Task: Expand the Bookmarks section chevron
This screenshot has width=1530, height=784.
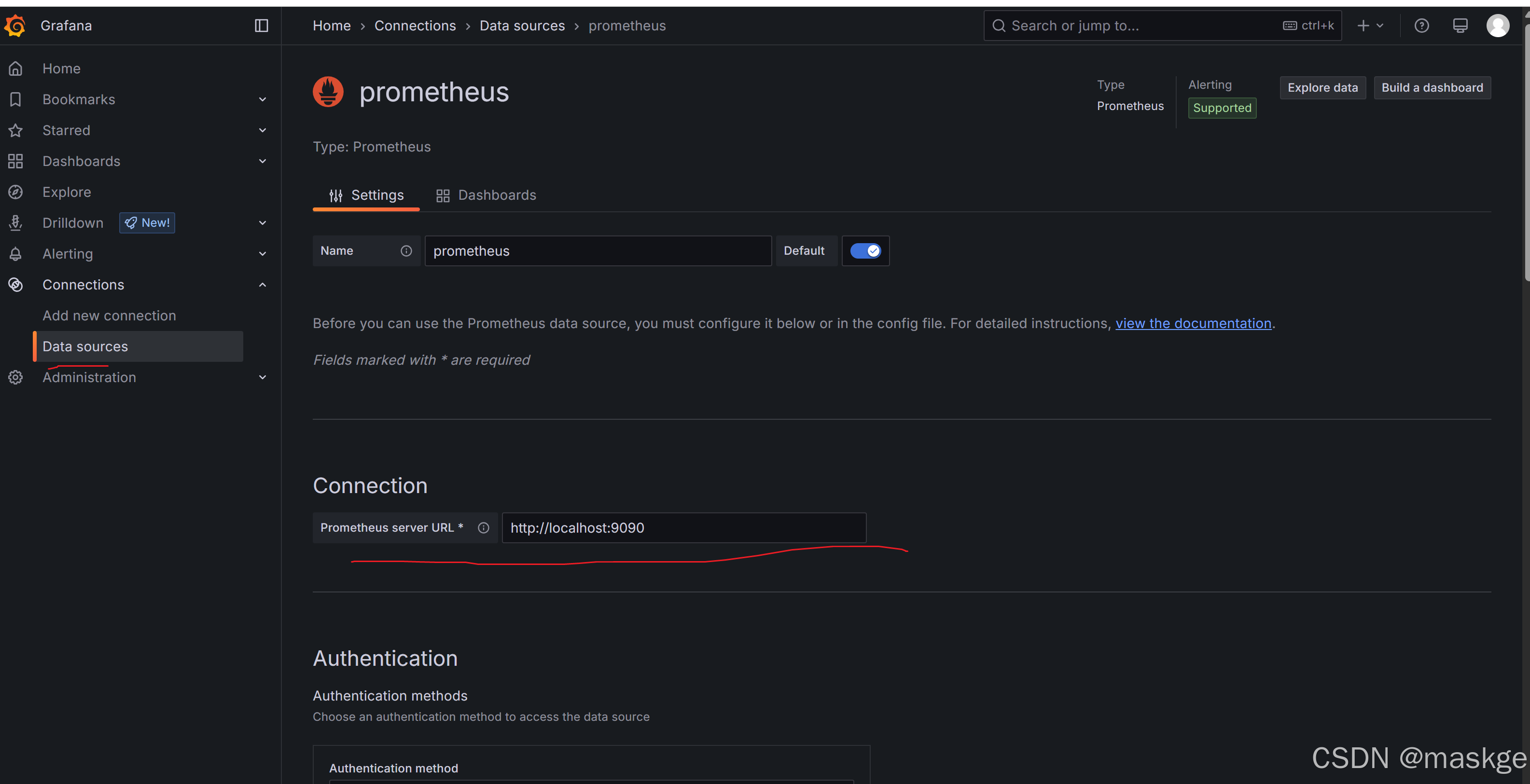Action: [x=263, y=100]
